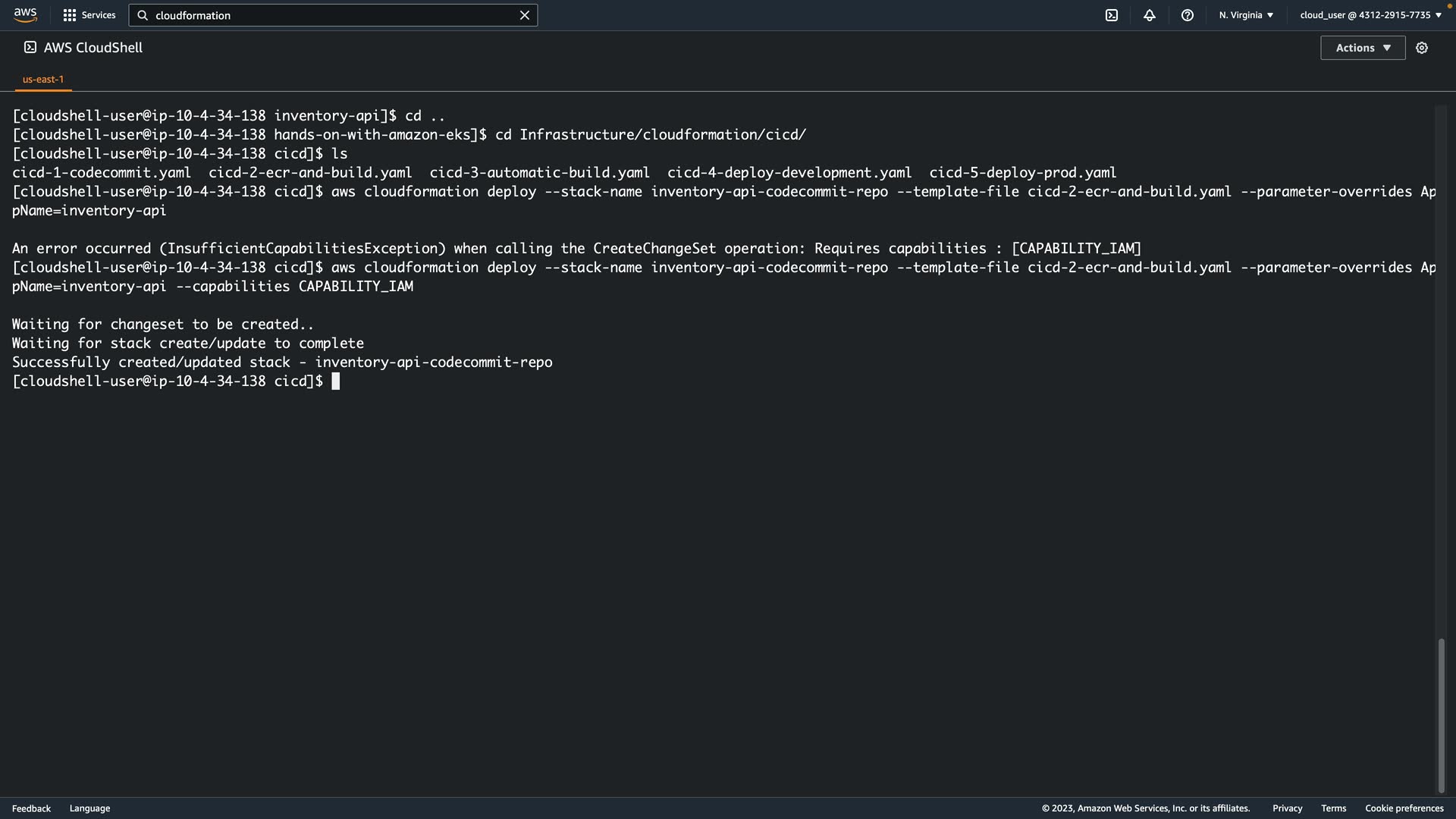Open Cookie preferences
1456x819 pixels.
coord(1404,808)
